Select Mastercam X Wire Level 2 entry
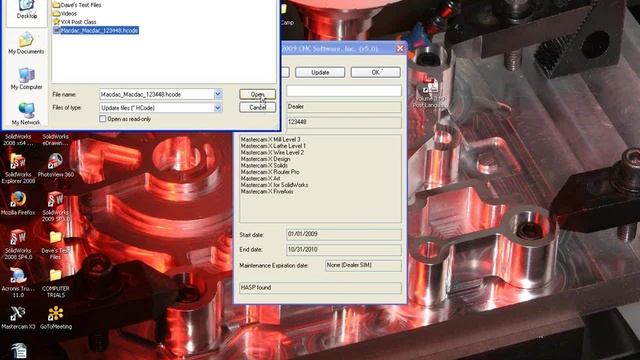 (x=272, y=153)
